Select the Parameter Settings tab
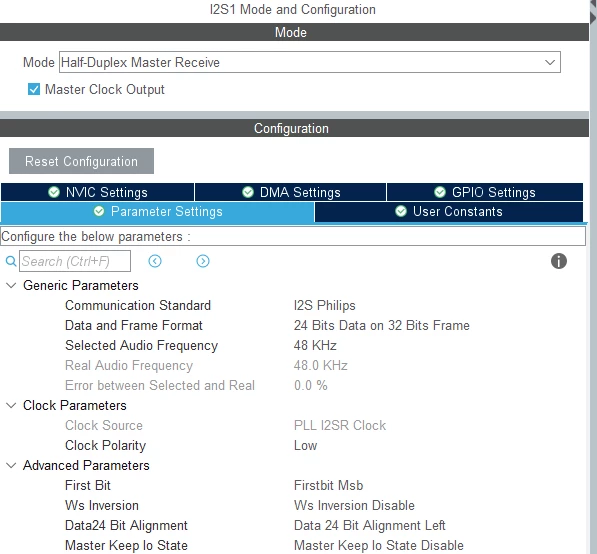 coord(158,212)
